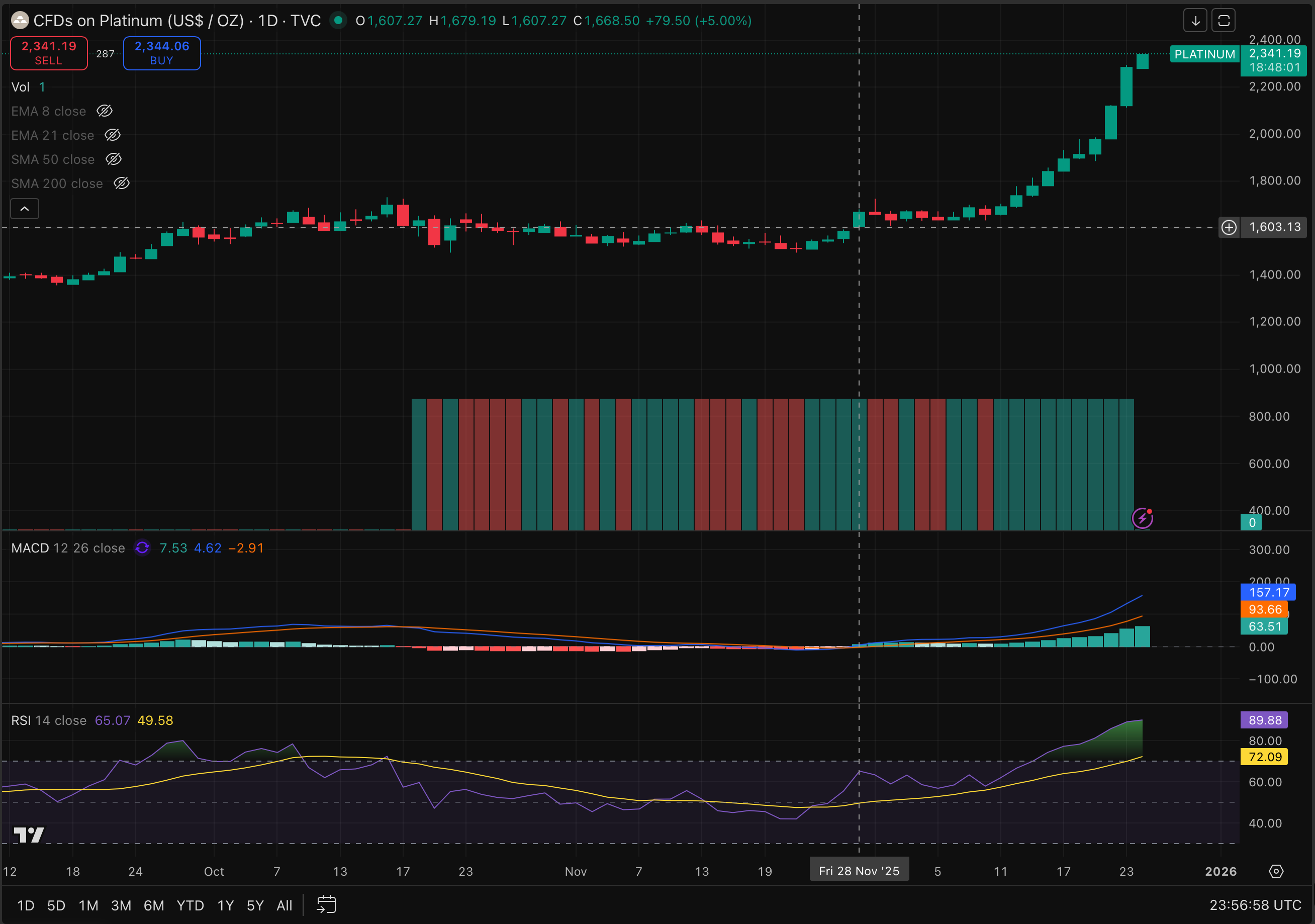The image size is (1315, 924).
Task: Collapse the indicator legend with the chevron
Action: pyautogui.click(x=25, y=209)
